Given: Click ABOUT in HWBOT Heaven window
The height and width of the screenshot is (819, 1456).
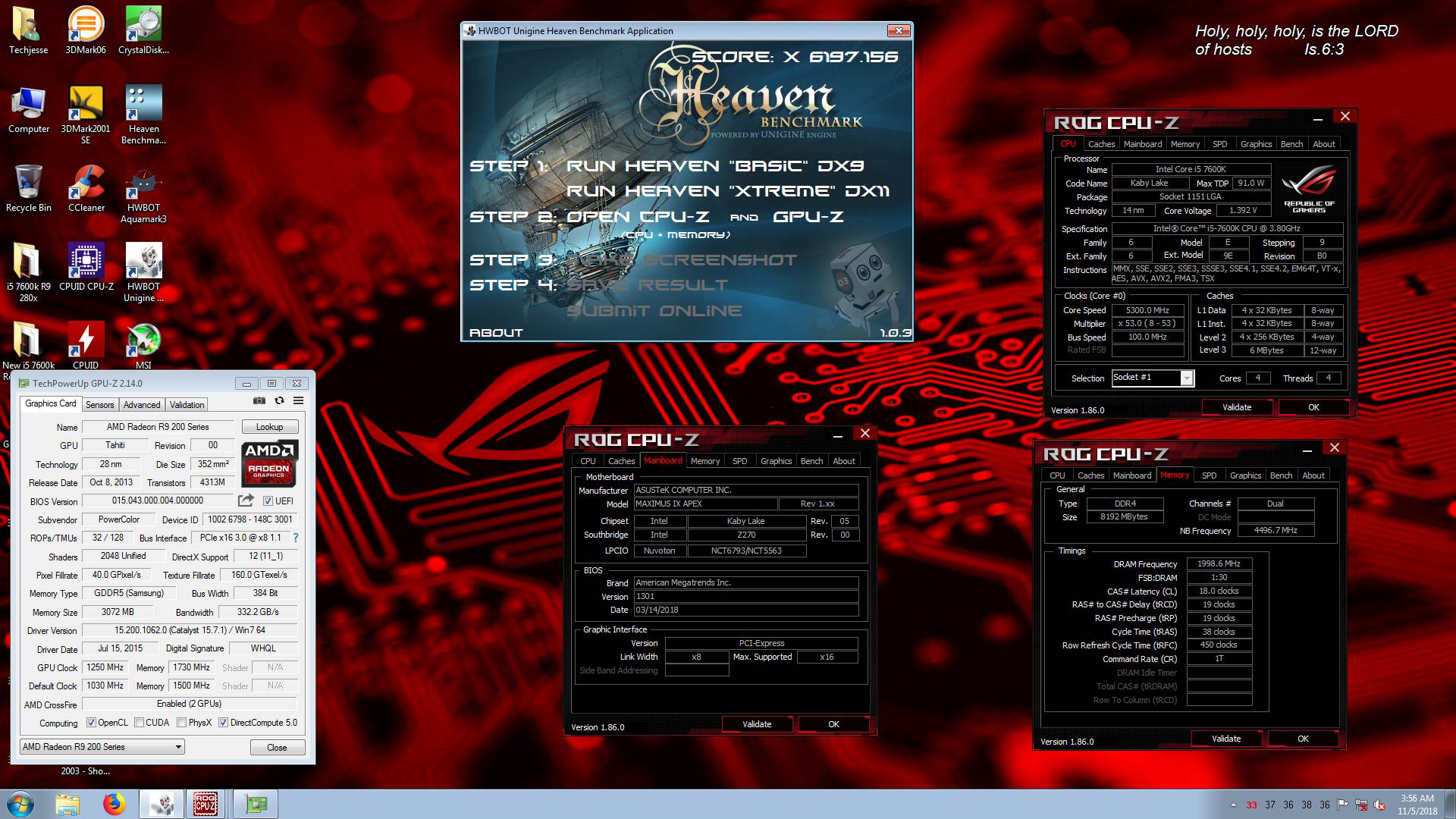Looking at the screenshot, I should [x=496, y=332].
